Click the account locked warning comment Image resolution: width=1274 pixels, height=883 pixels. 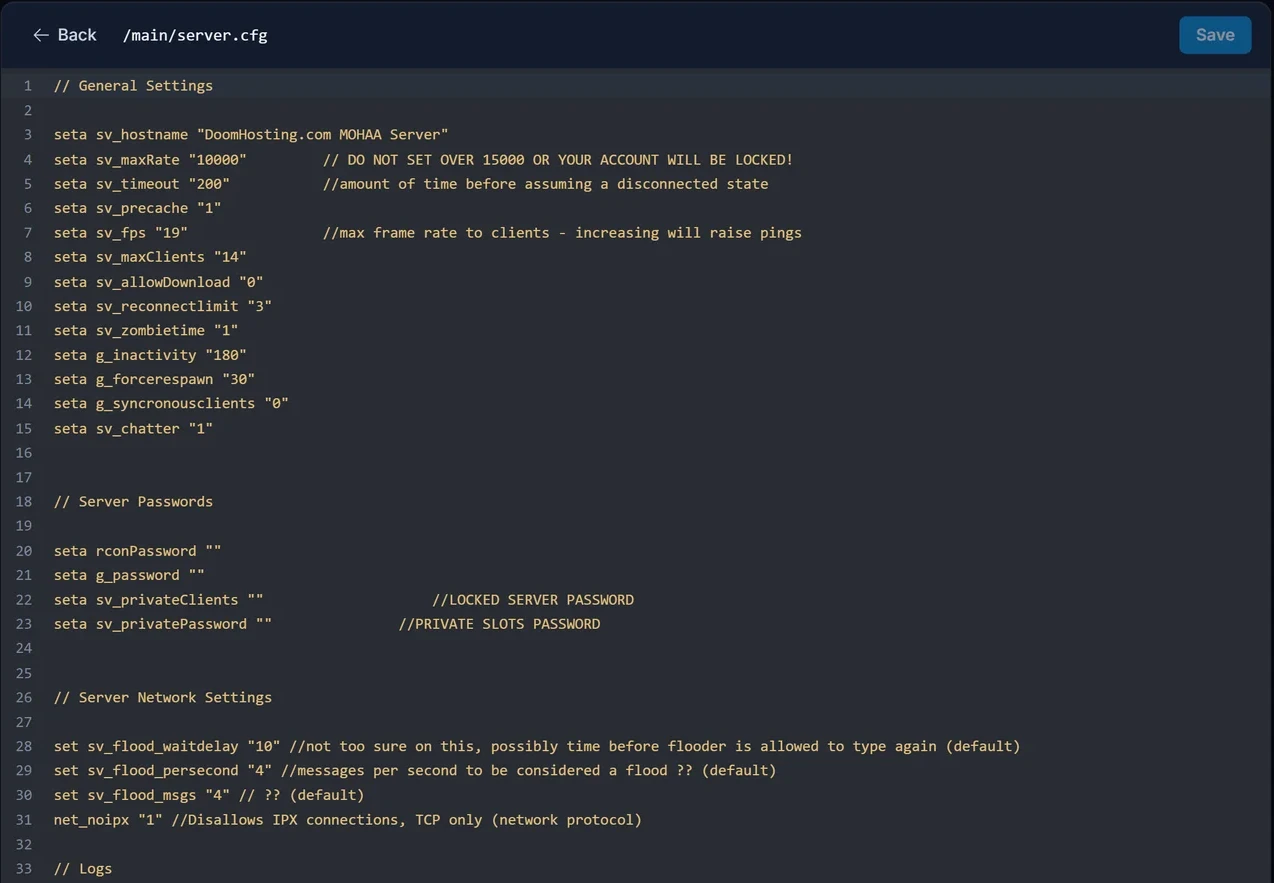click(x=558, y=160)
